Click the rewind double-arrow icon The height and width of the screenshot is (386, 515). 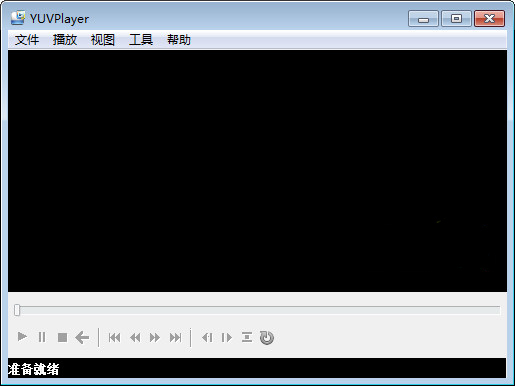[x=135, y=338]
